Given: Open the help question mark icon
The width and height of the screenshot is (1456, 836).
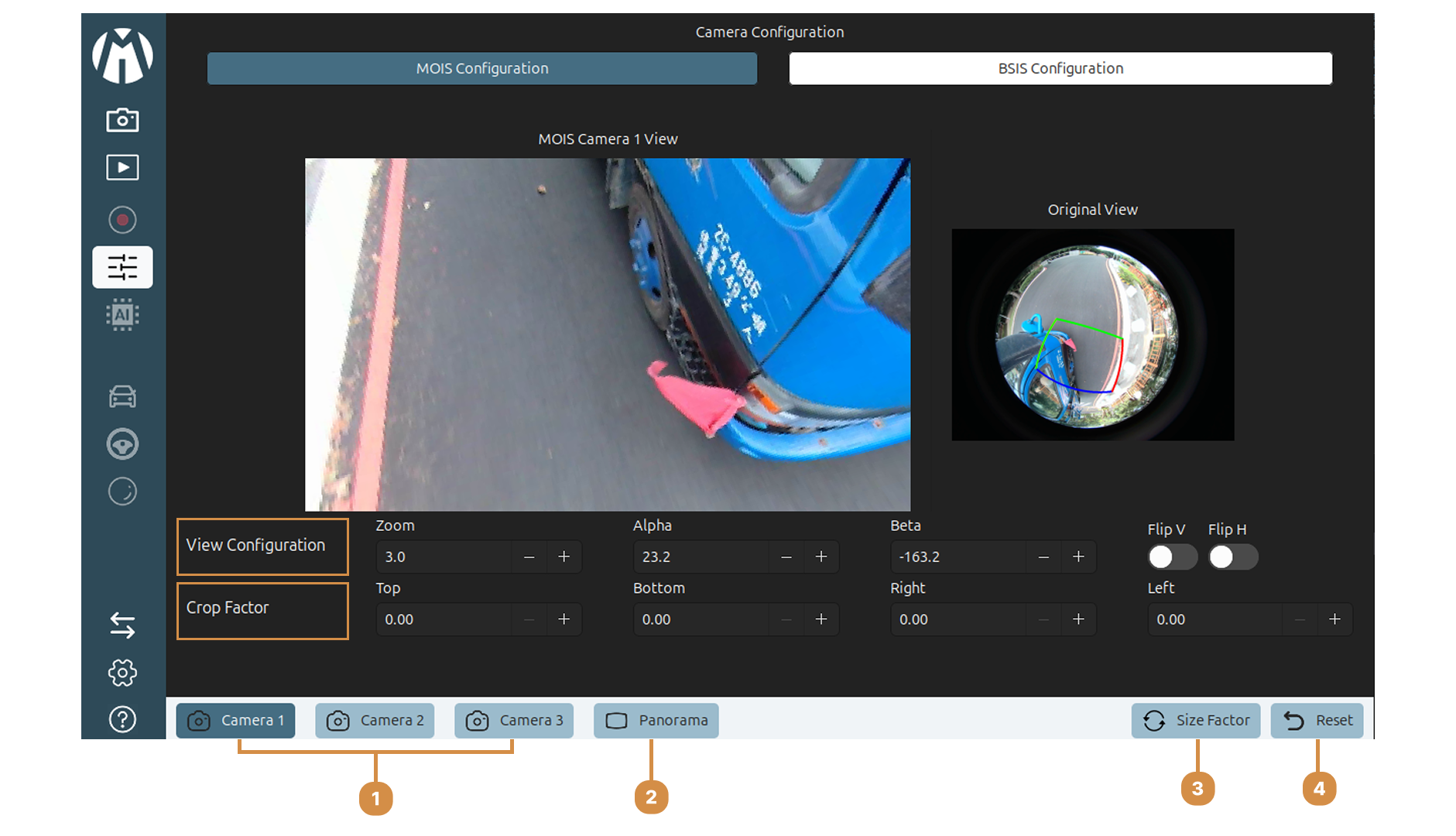Looking at the screenshot, I should click(122, 719).
